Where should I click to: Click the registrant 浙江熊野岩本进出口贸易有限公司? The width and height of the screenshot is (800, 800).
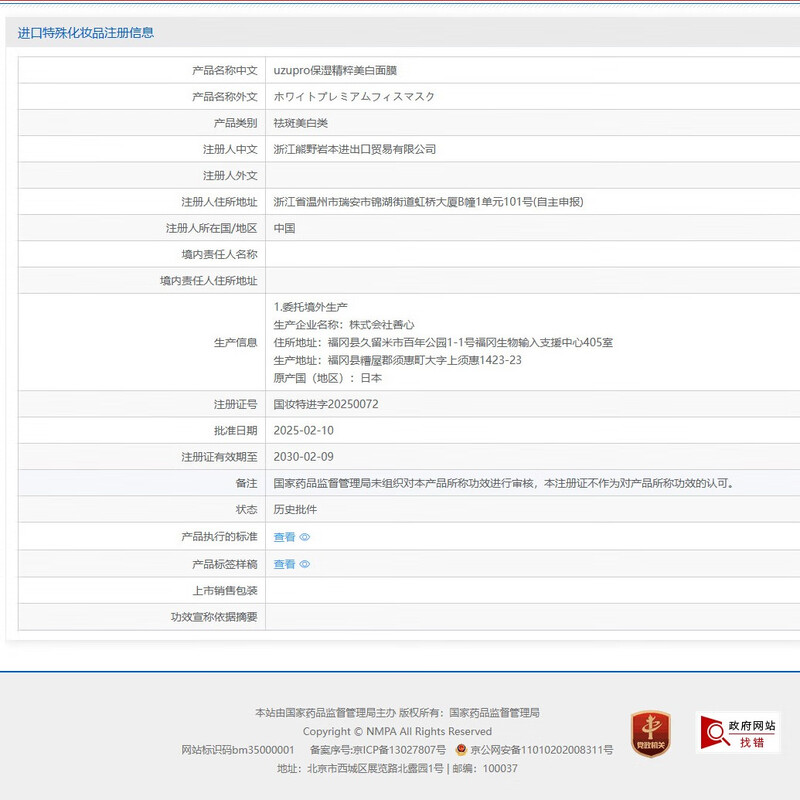pos(355,149)
